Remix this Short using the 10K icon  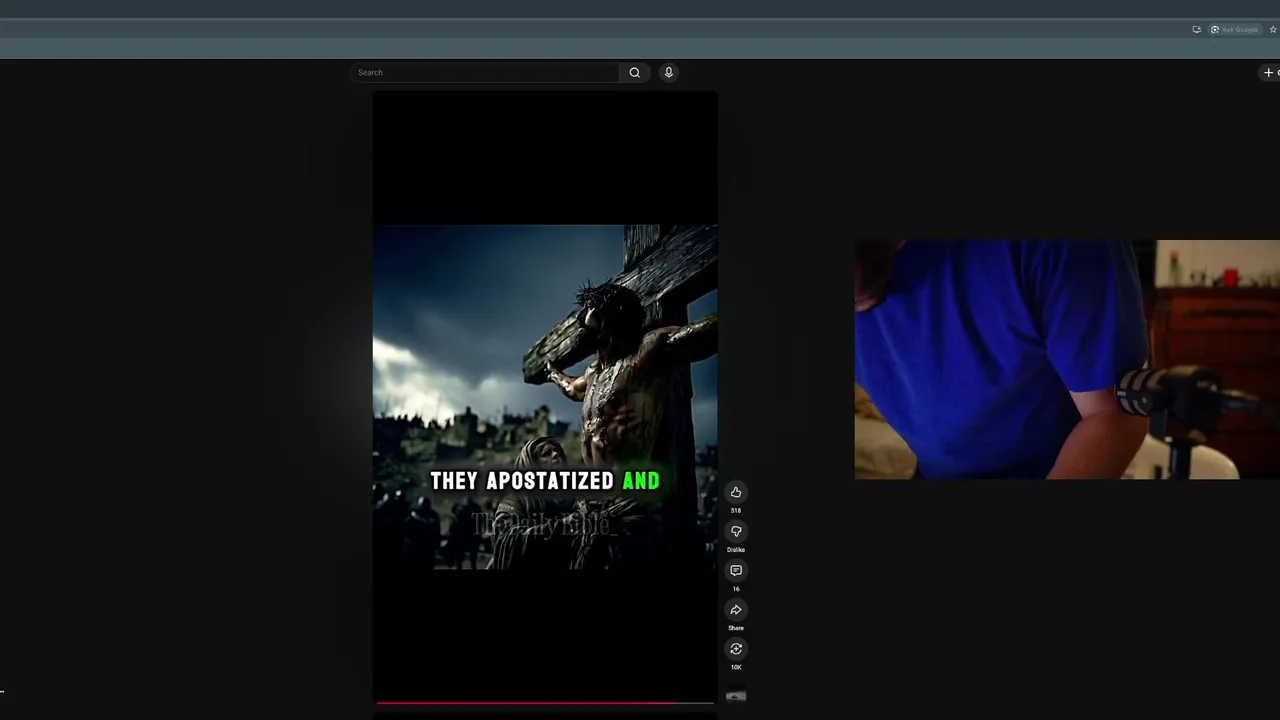pyautogui.click(x=736, y=649)
